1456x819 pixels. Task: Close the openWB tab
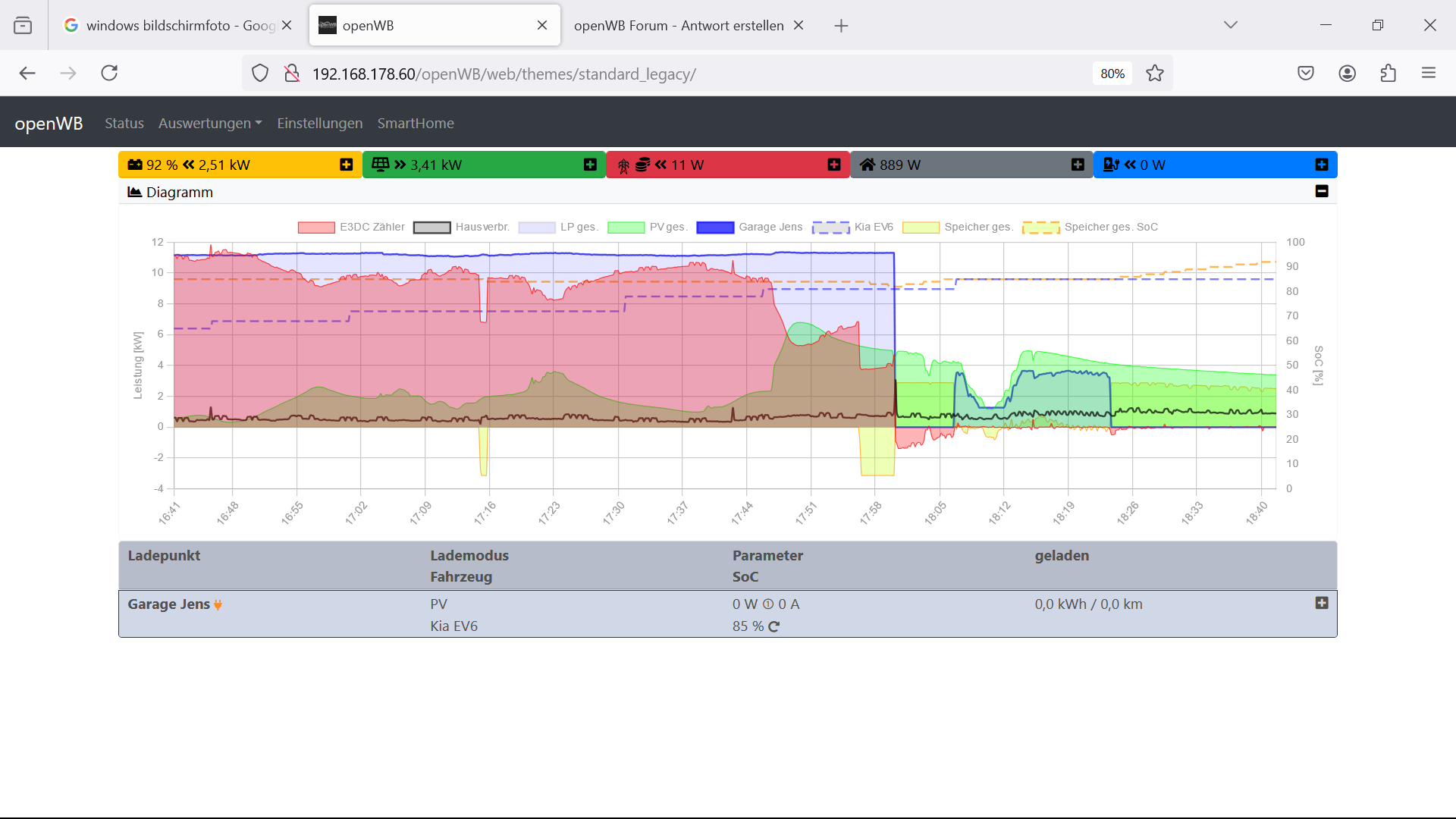[542, 25]
